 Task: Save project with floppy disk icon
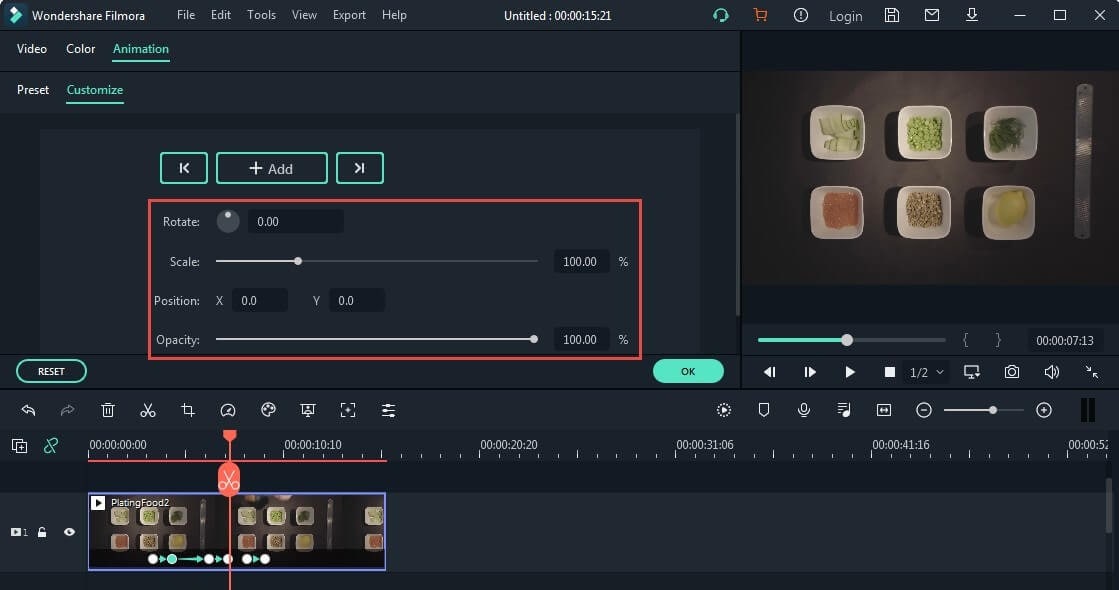tap(891, 15)
